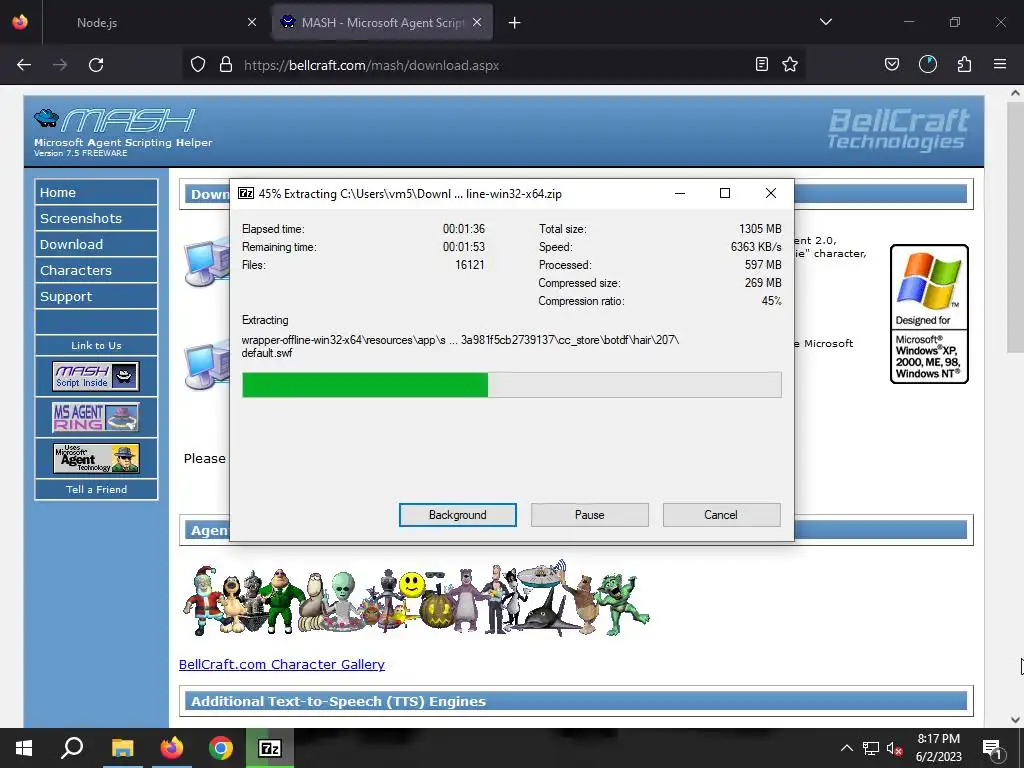Viewport: 1024px width, 768px height.
Task: Click the padlock site security icon
Action: 226,65
